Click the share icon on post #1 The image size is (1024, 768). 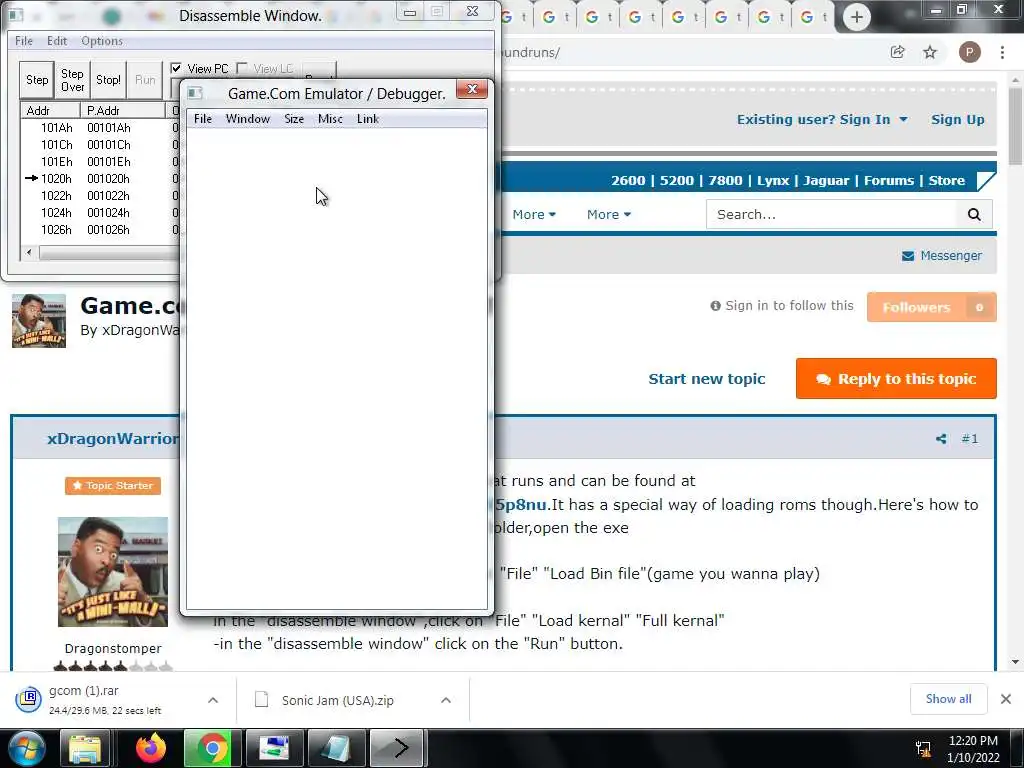tap(940, 439)
